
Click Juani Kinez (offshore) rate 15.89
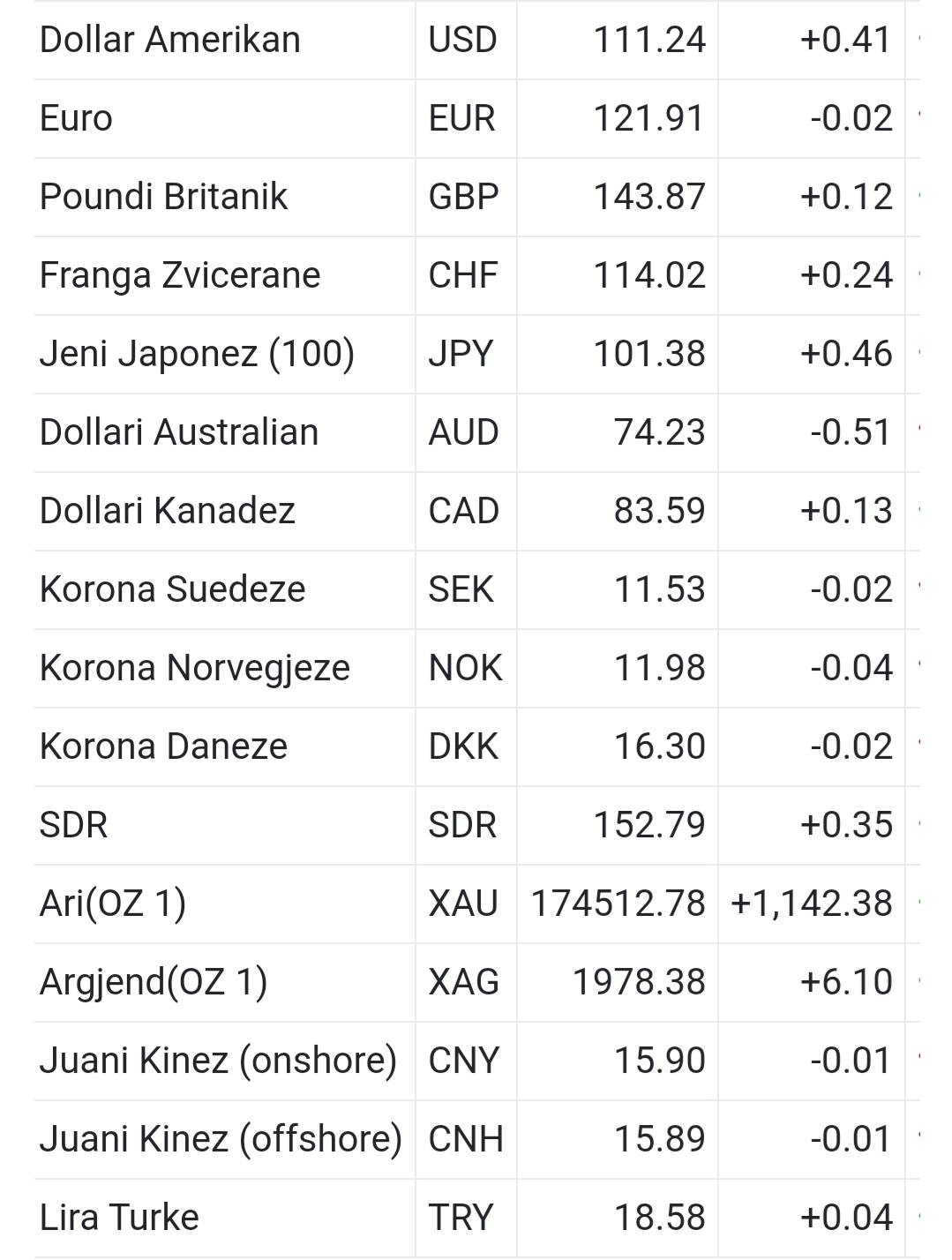pyautogui.click(x=660, y=1139)
